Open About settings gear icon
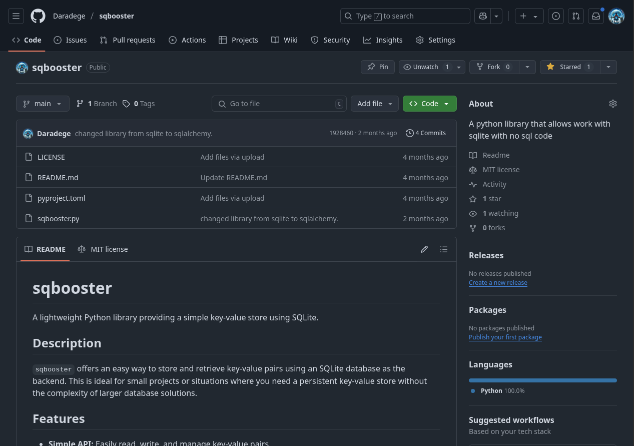 click(x=613, y=104)
